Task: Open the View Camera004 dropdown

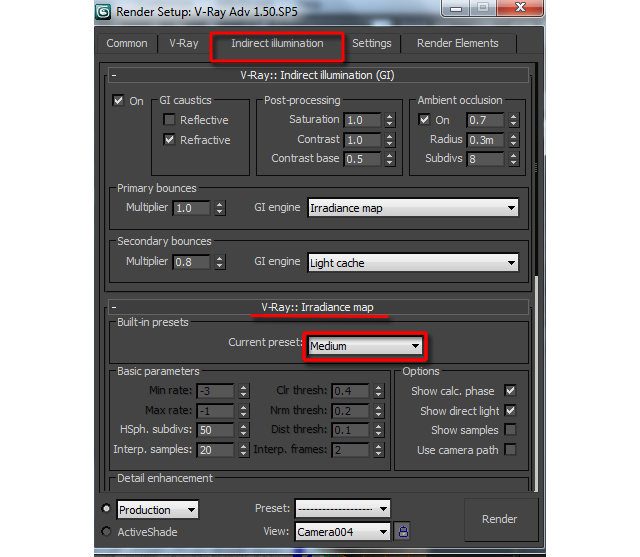Action: (x=342, y=532)
